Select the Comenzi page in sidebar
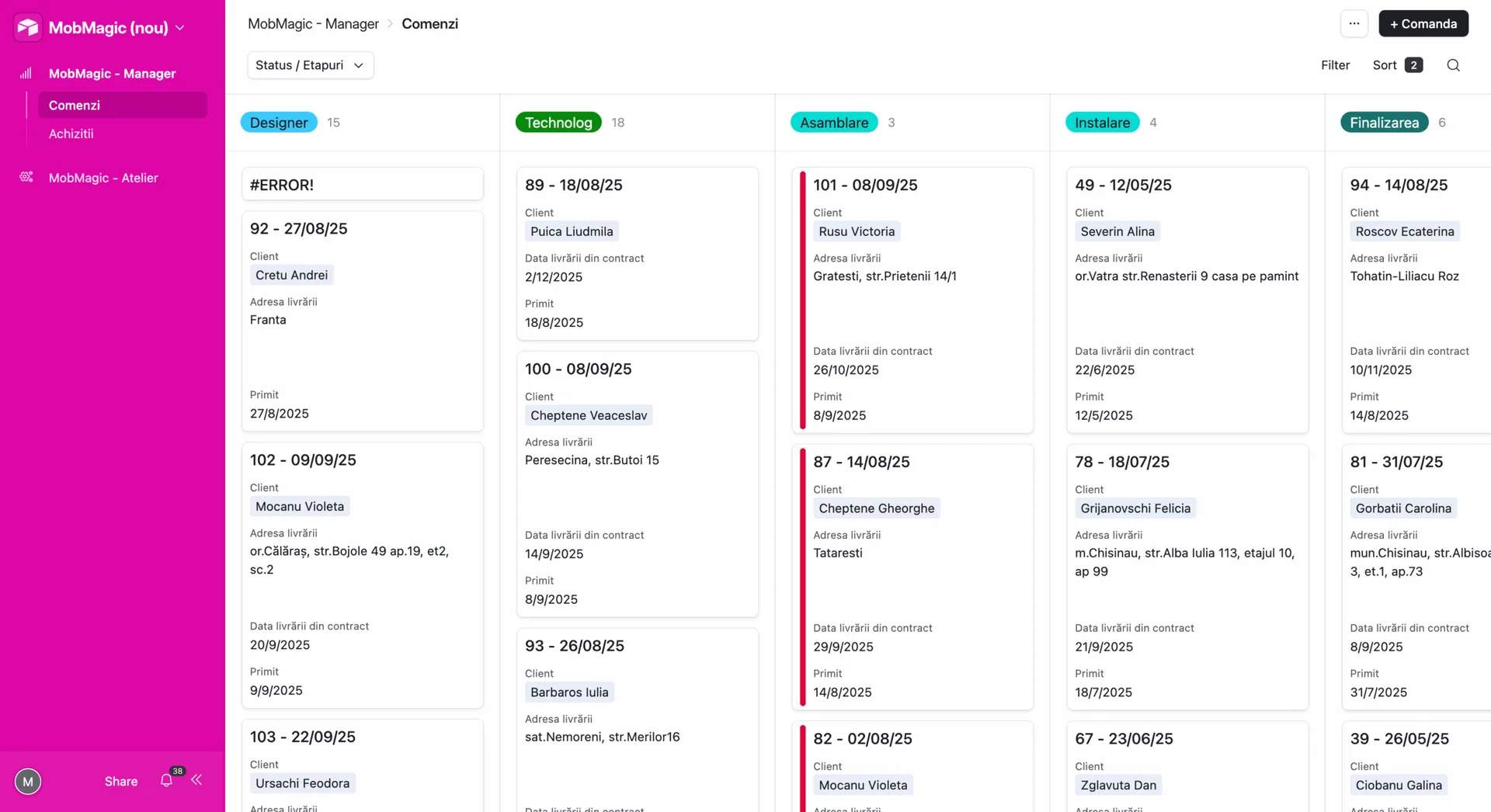 pyautogui.click(x=123, y=105)
